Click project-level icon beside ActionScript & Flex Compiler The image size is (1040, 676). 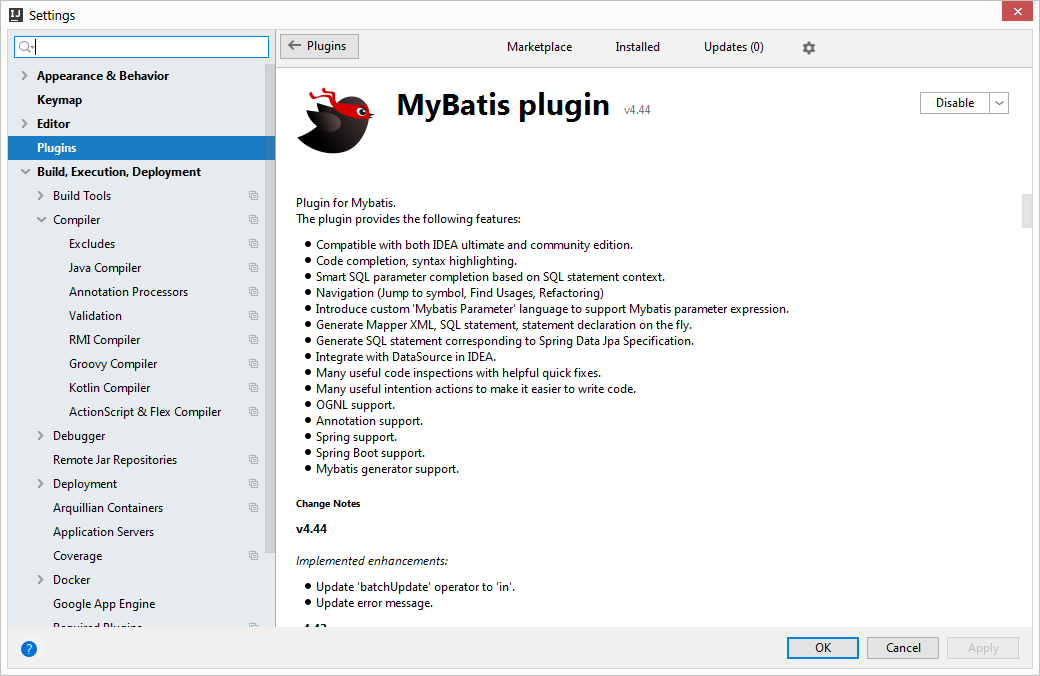253,411
